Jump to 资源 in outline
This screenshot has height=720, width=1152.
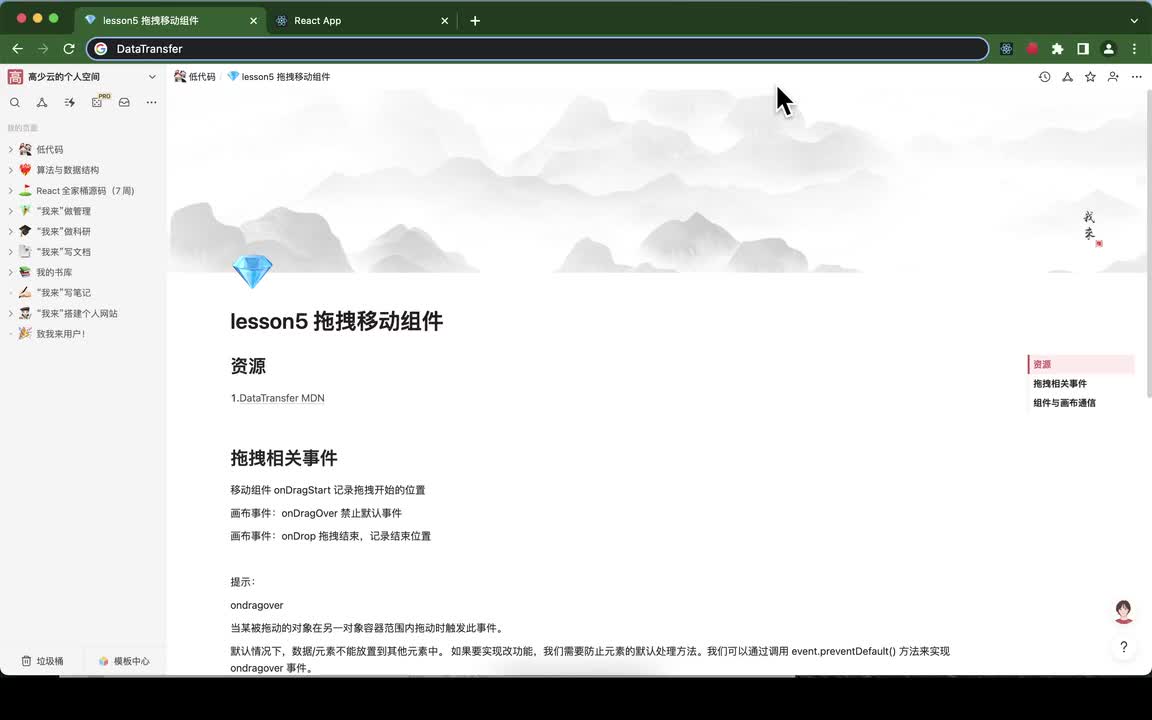point(1042,364)
